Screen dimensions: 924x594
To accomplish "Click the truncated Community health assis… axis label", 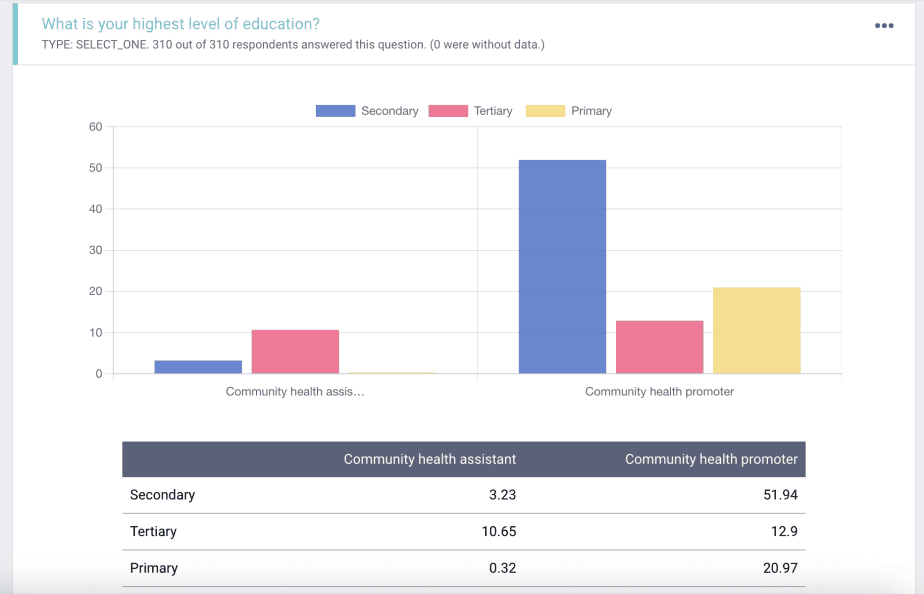I will pos(295,392).
